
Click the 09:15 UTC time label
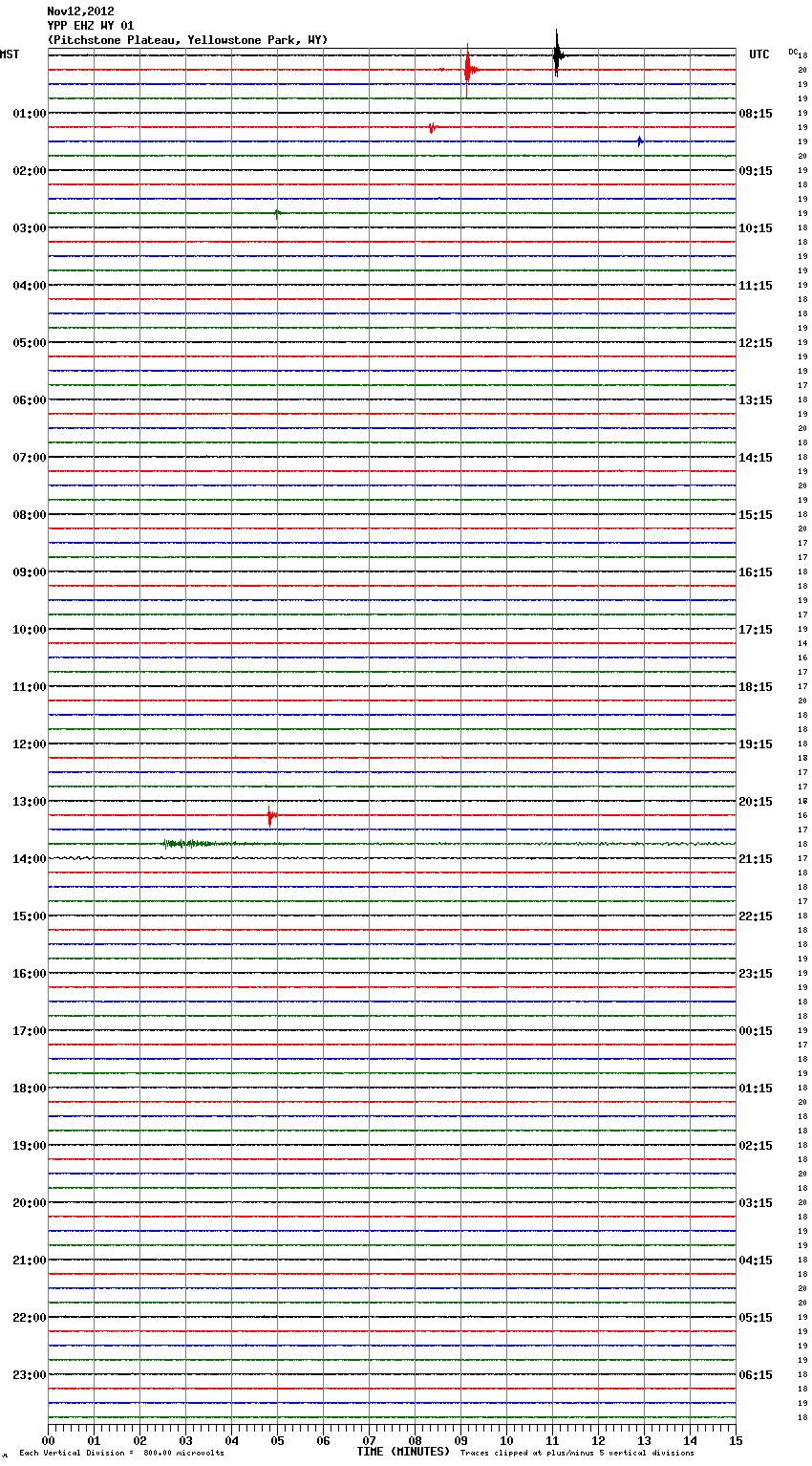(x=756, y=171)
